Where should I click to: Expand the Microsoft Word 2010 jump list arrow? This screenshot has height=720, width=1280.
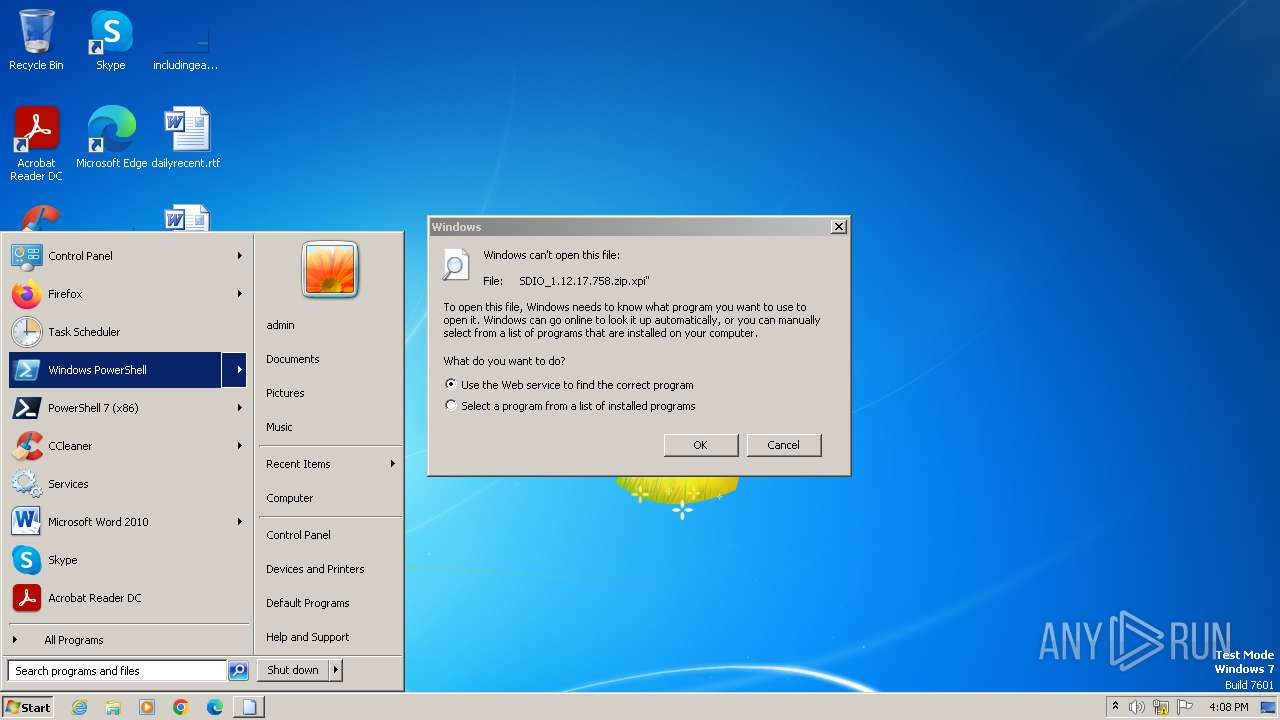239,522
